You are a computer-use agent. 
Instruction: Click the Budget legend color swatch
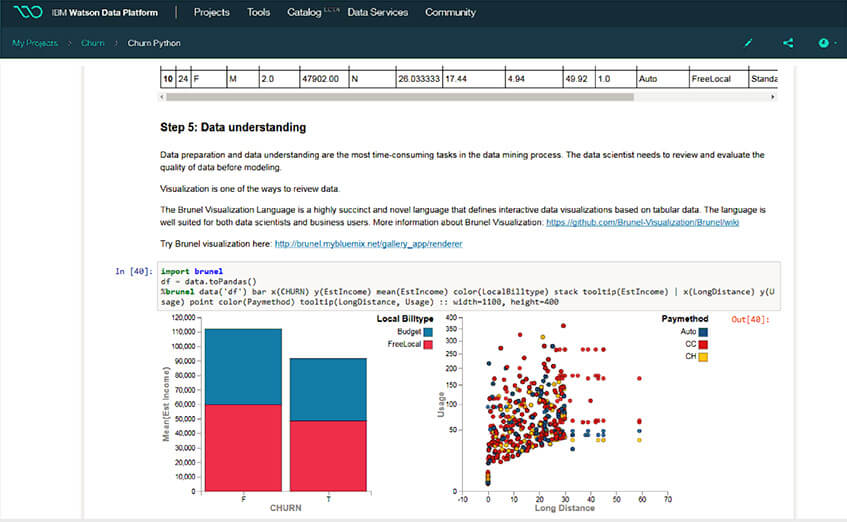point(428,331)
